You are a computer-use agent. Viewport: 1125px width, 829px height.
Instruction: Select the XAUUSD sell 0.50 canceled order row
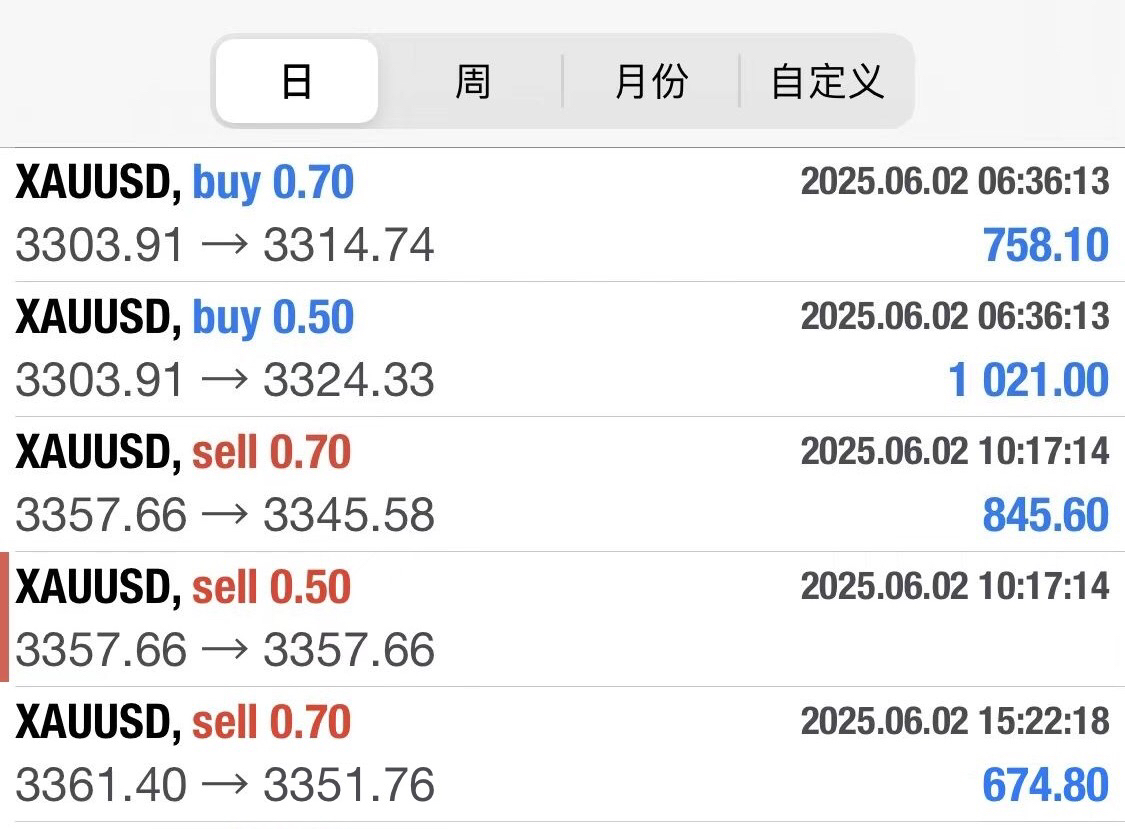[562, 619]
